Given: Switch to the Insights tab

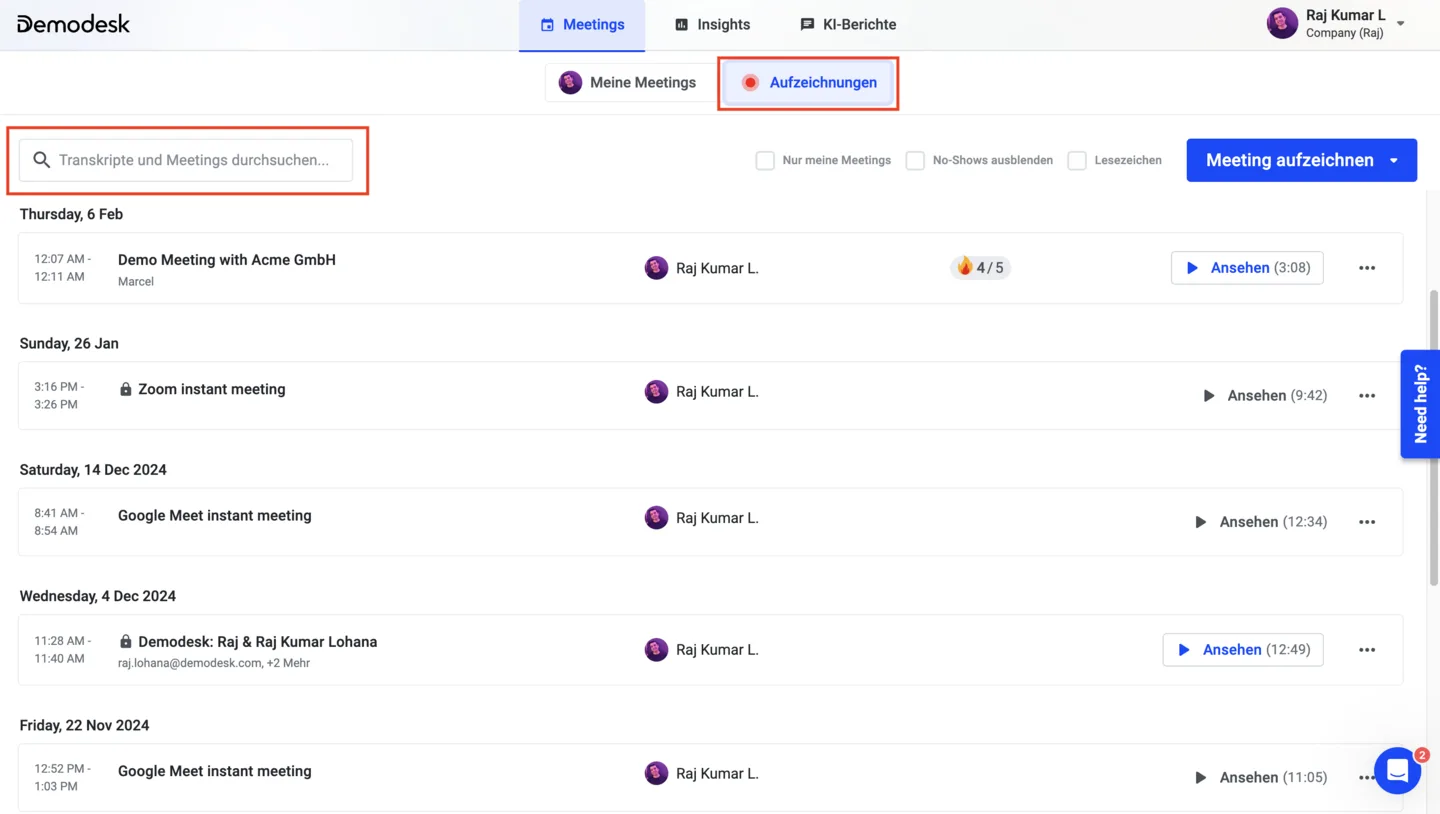Looking at the screenshot, I should click(712, 25).
